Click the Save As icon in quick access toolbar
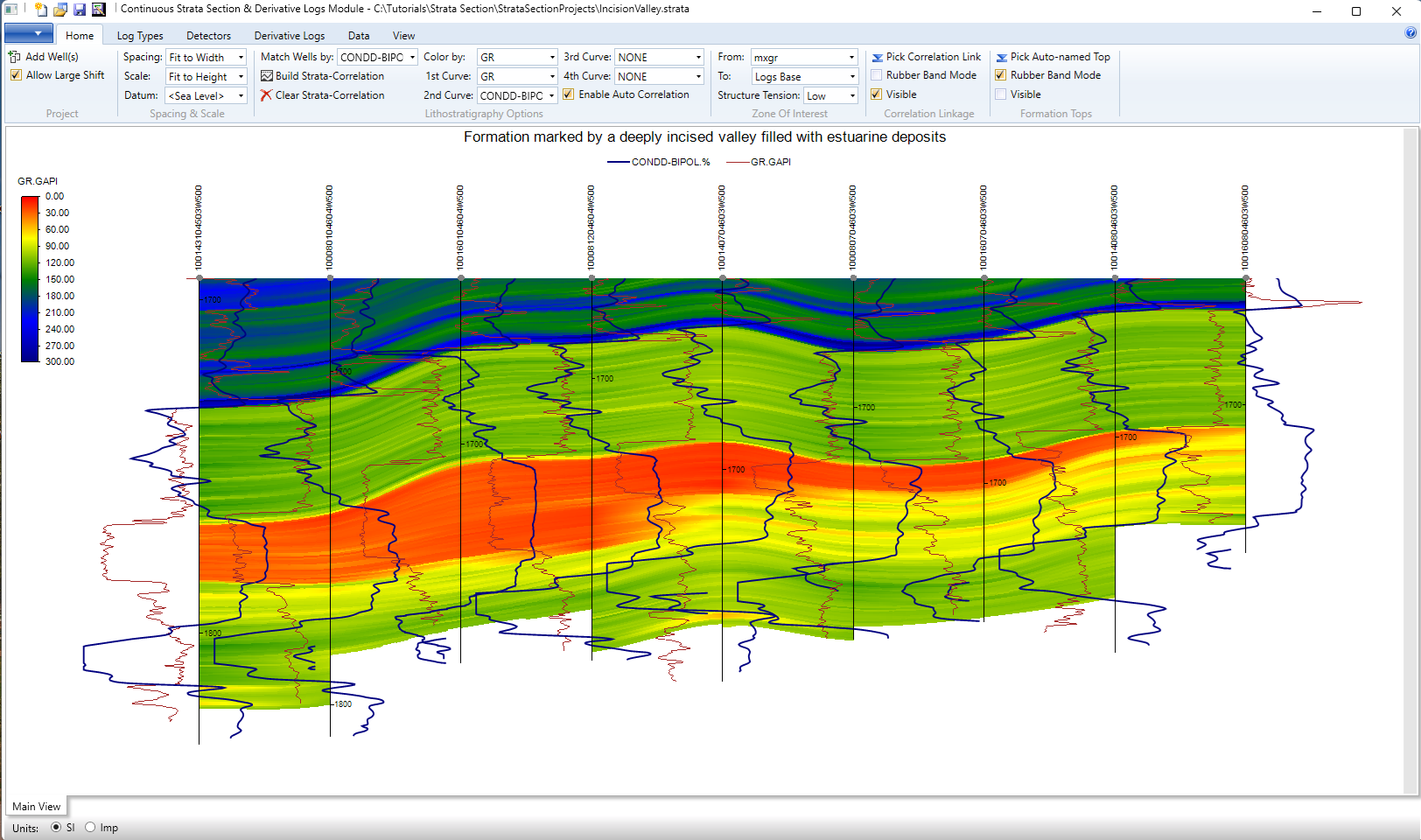Image resolution: width=1421 pixels, height=840 pixels. [x=99, y=10]
